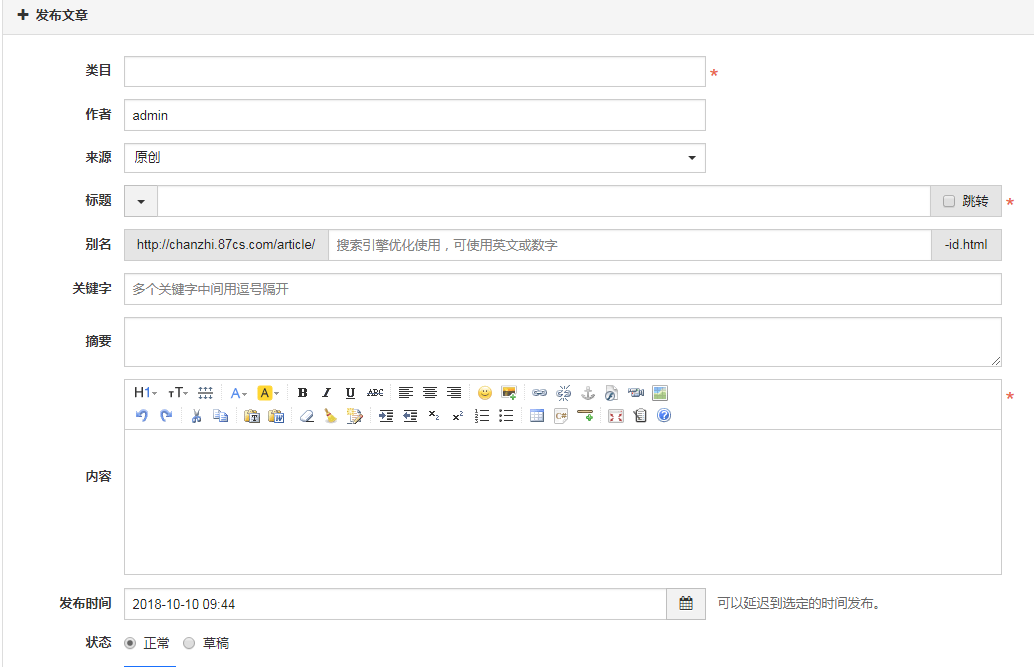The image size is (1034, 667).
Task: Insert an emoticon smiley
Action: tap(485, 393)
